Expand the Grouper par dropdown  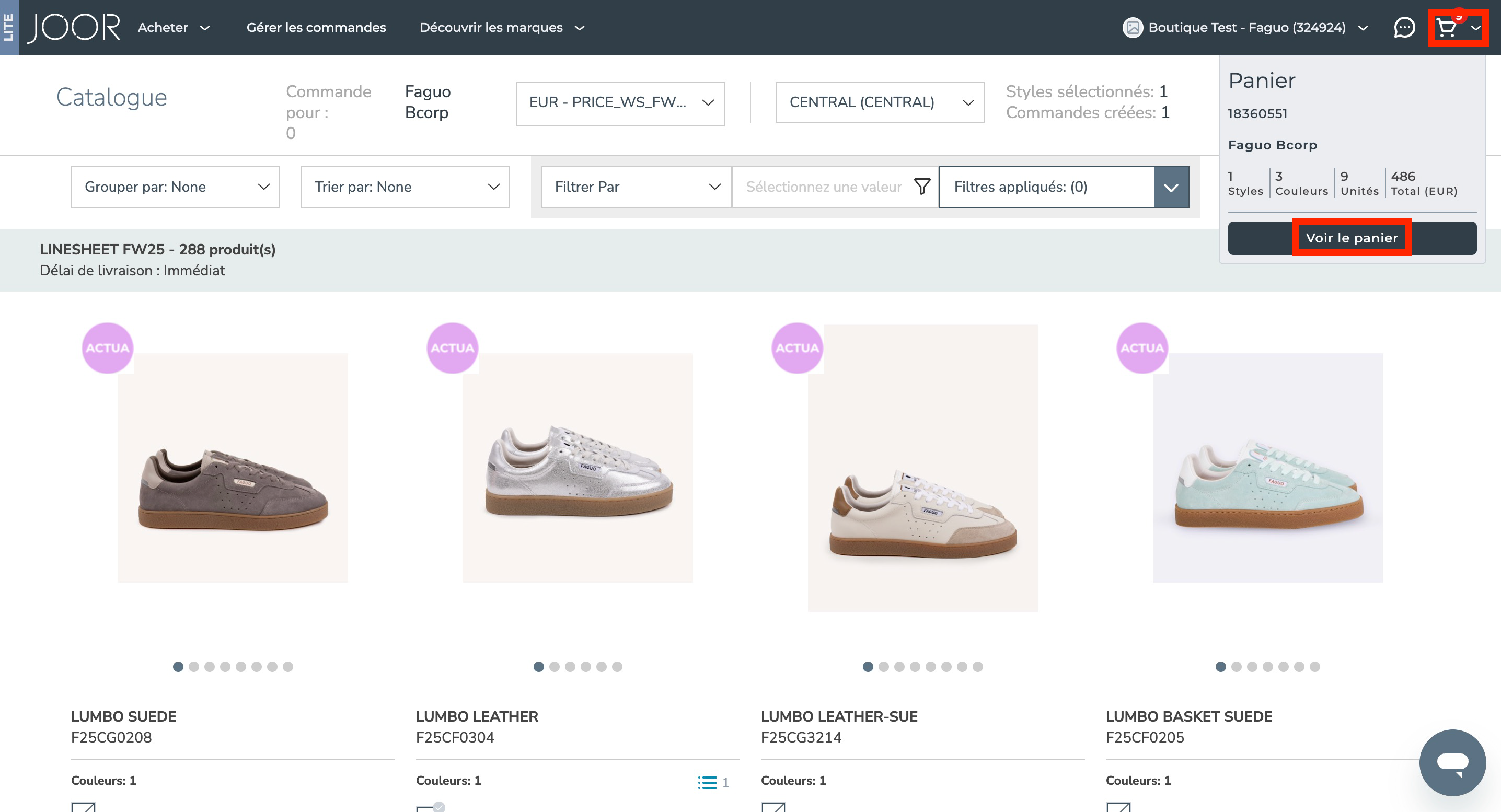click(176, 187)
